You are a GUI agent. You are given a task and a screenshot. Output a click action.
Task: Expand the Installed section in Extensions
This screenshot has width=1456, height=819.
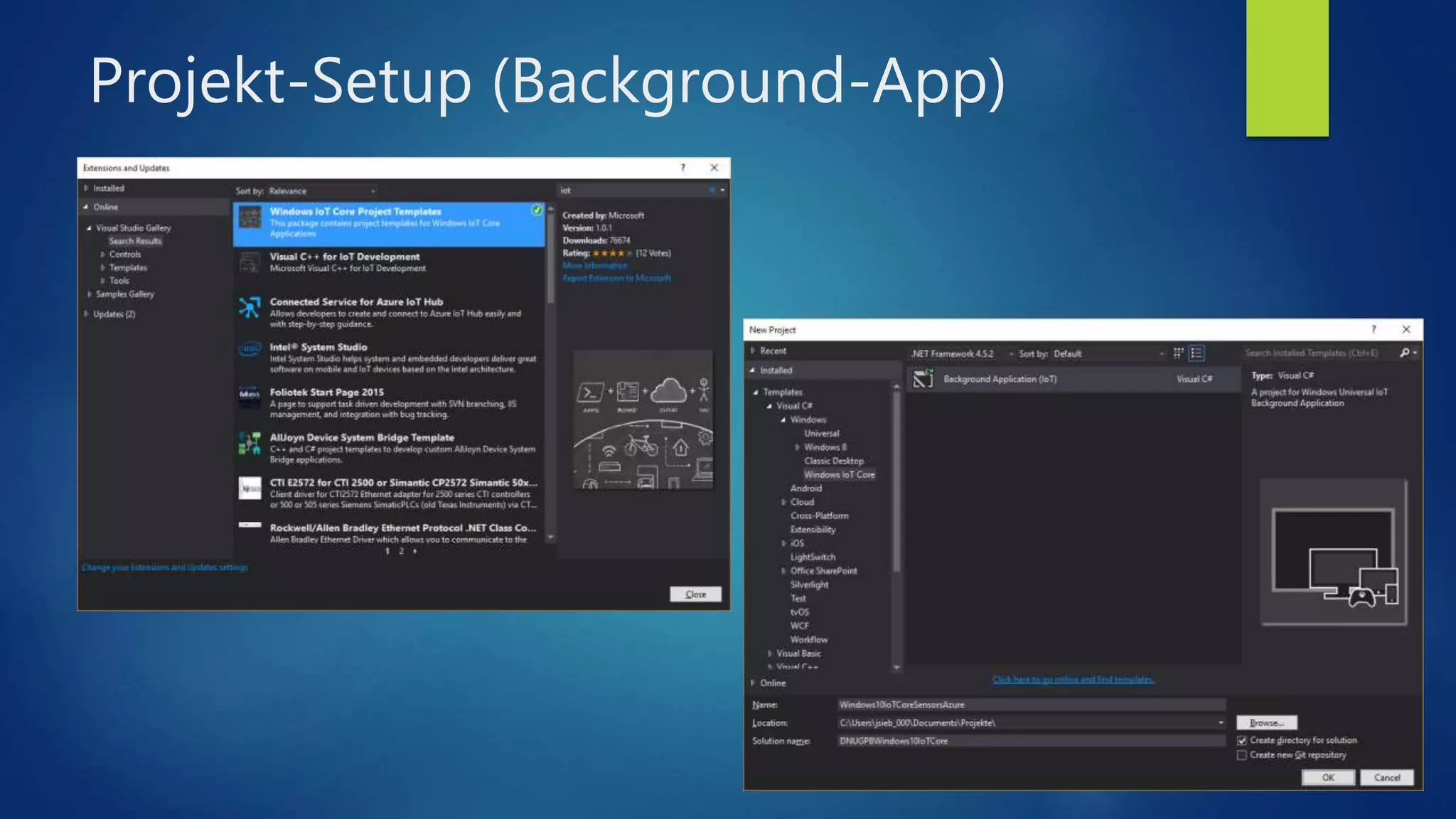(86, 188)
